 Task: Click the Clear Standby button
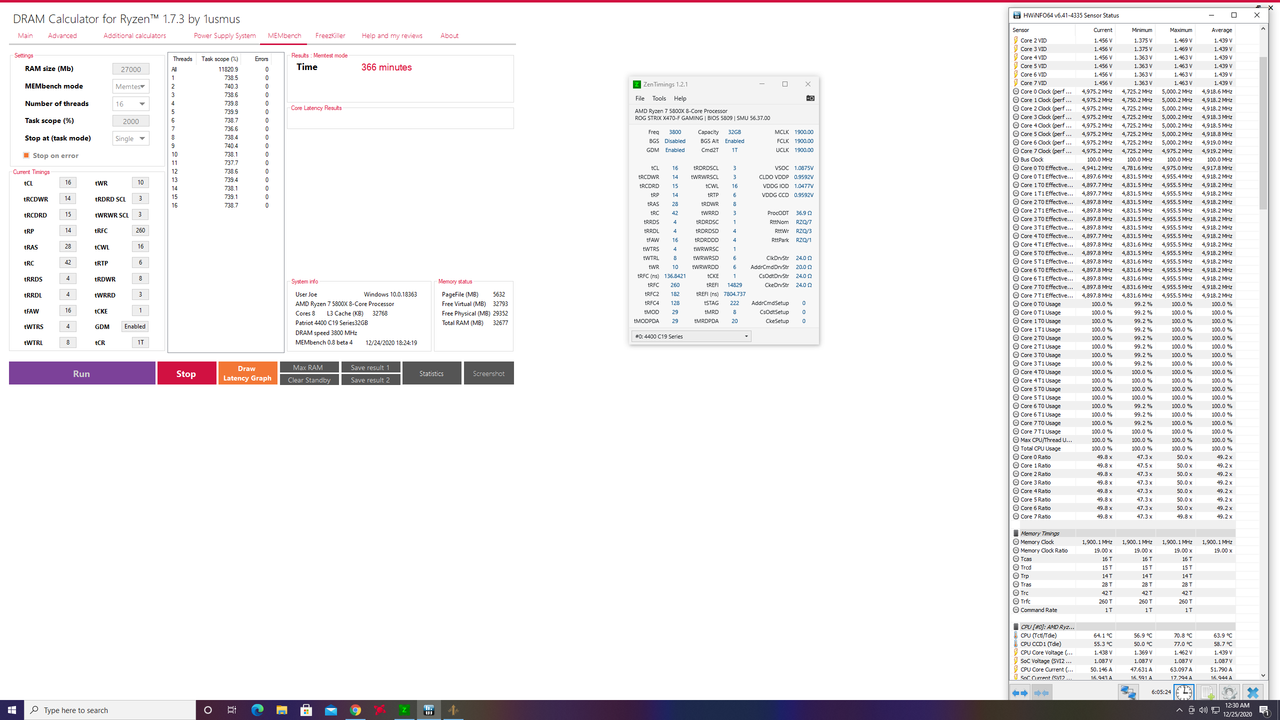pos(309,380)
